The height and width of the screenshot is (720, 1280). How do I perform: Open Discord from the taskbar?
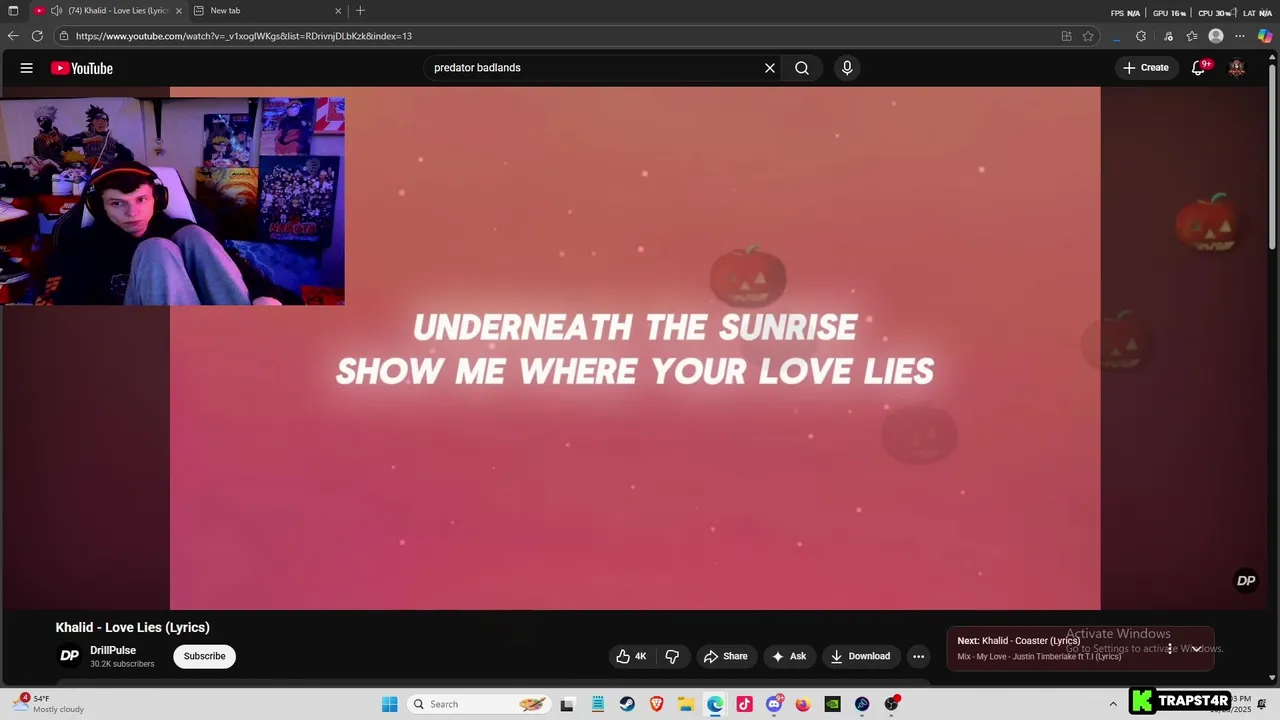pyautogui.click(x=774, y=704)
